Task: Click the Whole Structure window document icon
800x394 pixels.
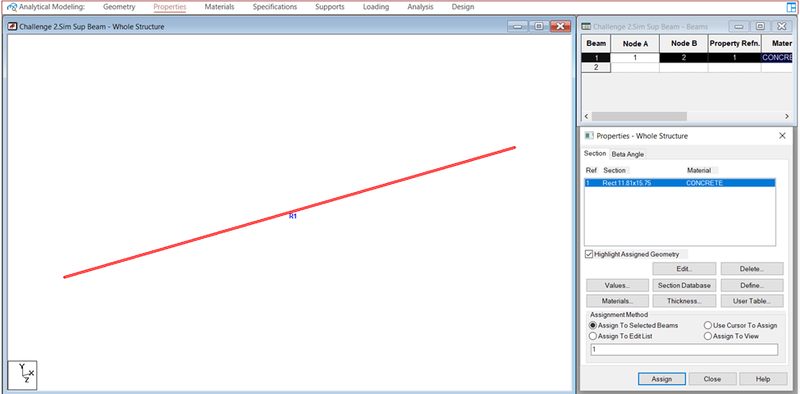Action: click(x=13, y=27)
